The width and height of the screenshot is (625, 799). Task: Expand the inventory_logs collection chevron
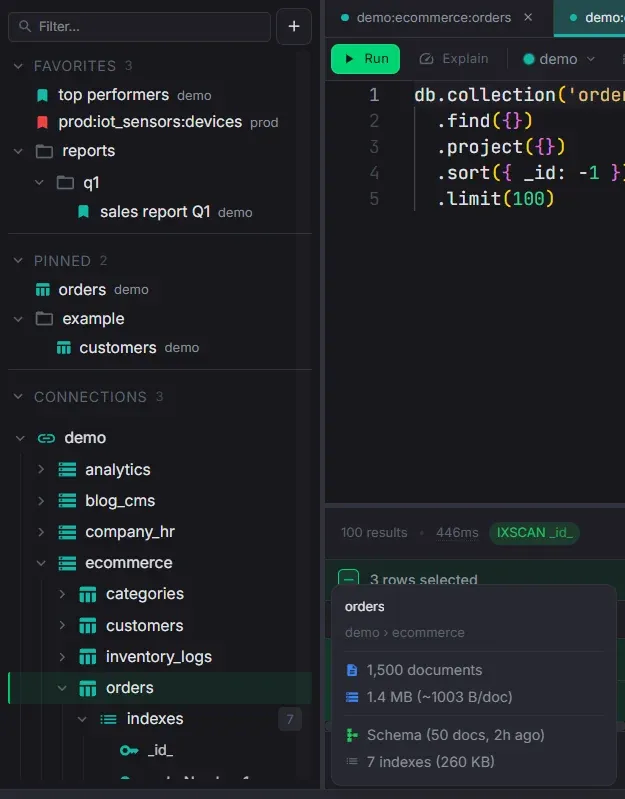pos(62,657)
